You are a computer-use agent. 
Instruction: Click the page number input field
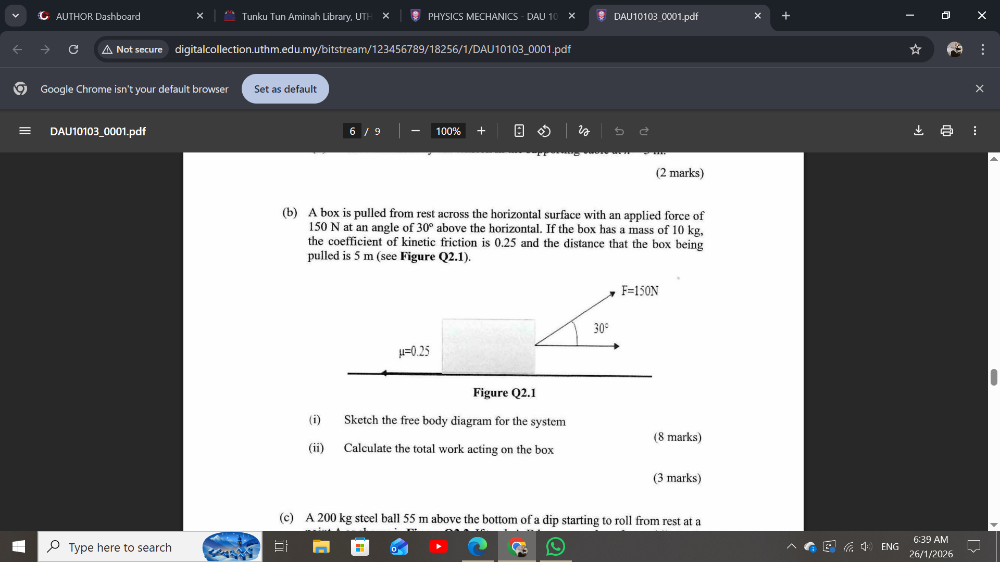pos(353,131)
